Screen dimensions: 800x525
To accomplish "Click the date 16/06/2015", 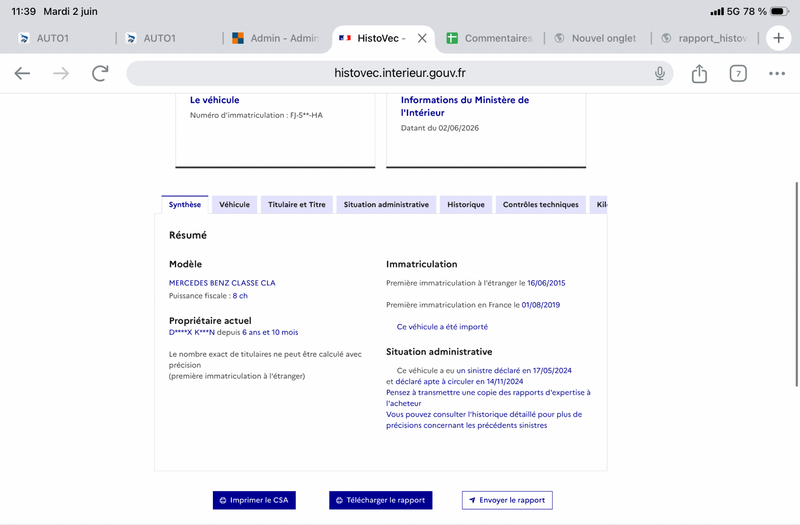I will 546,283.
